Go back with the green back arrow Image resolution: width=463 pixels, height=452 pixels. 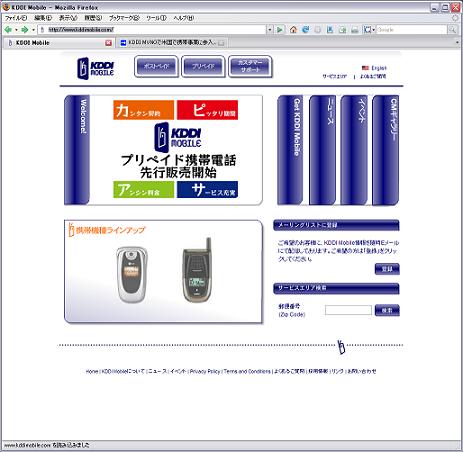coord(8,30)
